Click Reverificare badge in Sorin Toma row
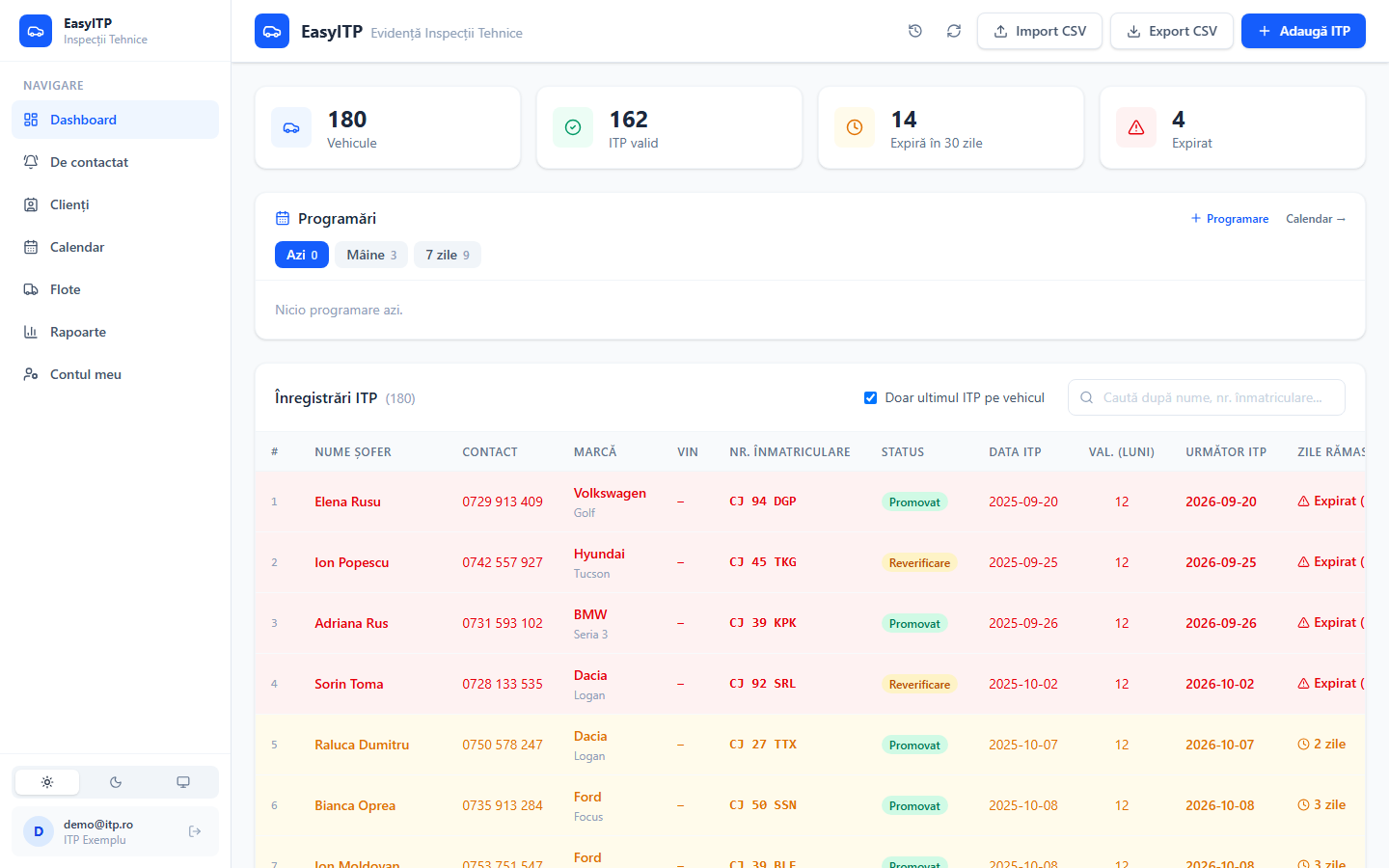This screenshot has width=1389, height=868. tap(919, 684)
